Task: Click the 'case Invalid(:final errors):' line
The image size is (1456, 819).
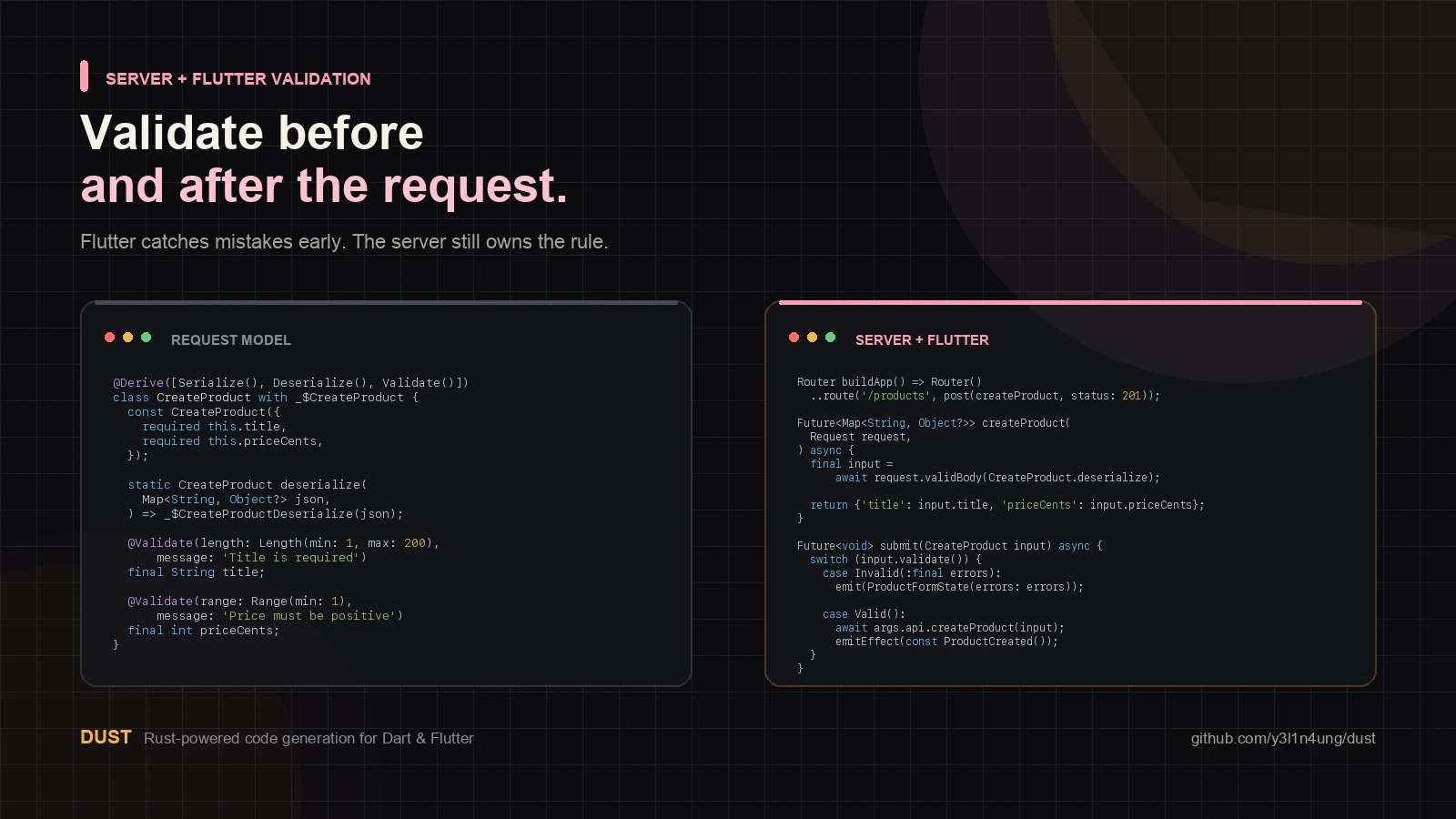Action: click(x=912, y=573)
